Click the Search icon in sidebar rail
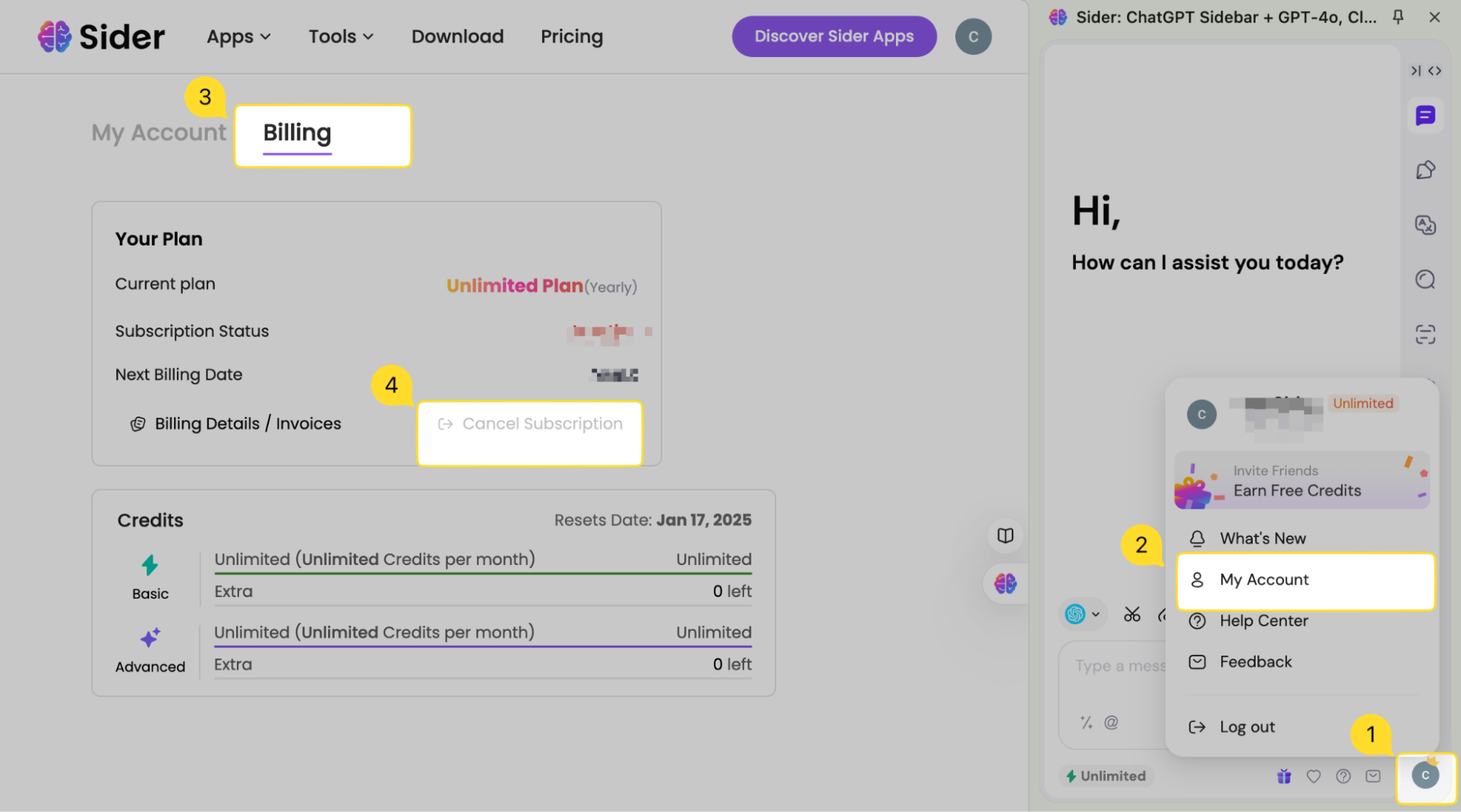Viewport: 1461px width, 812px height. pyautogui.click(x=1424, y=280)
